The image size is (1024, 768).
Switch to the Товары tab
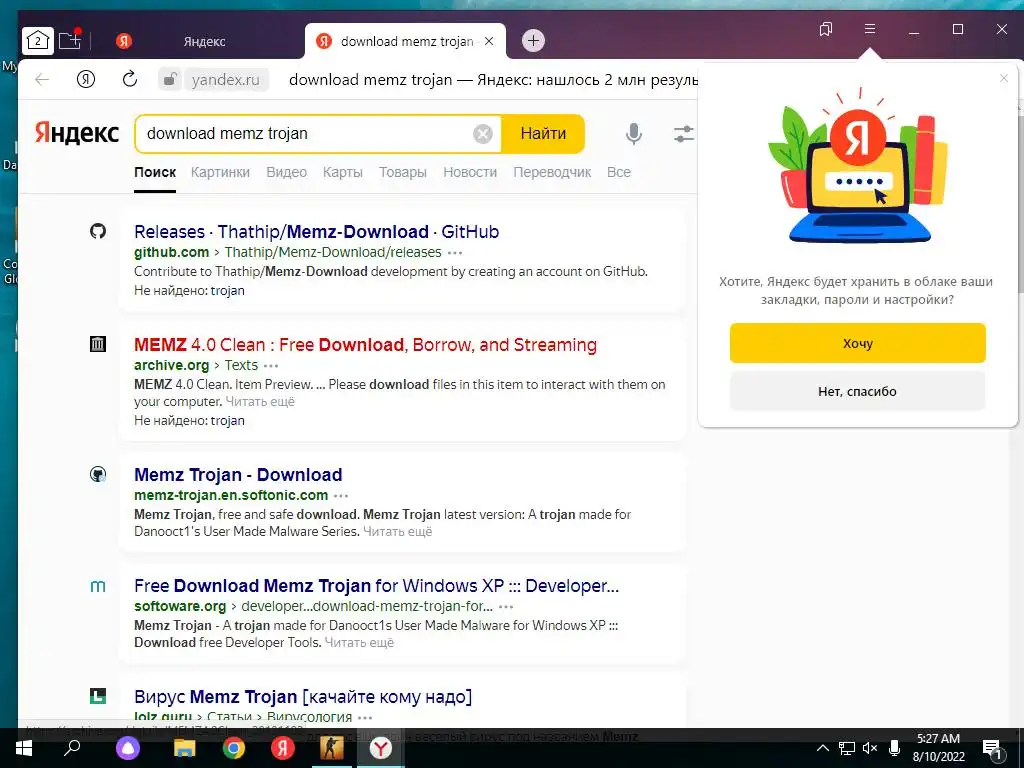[x=402, y=172]
